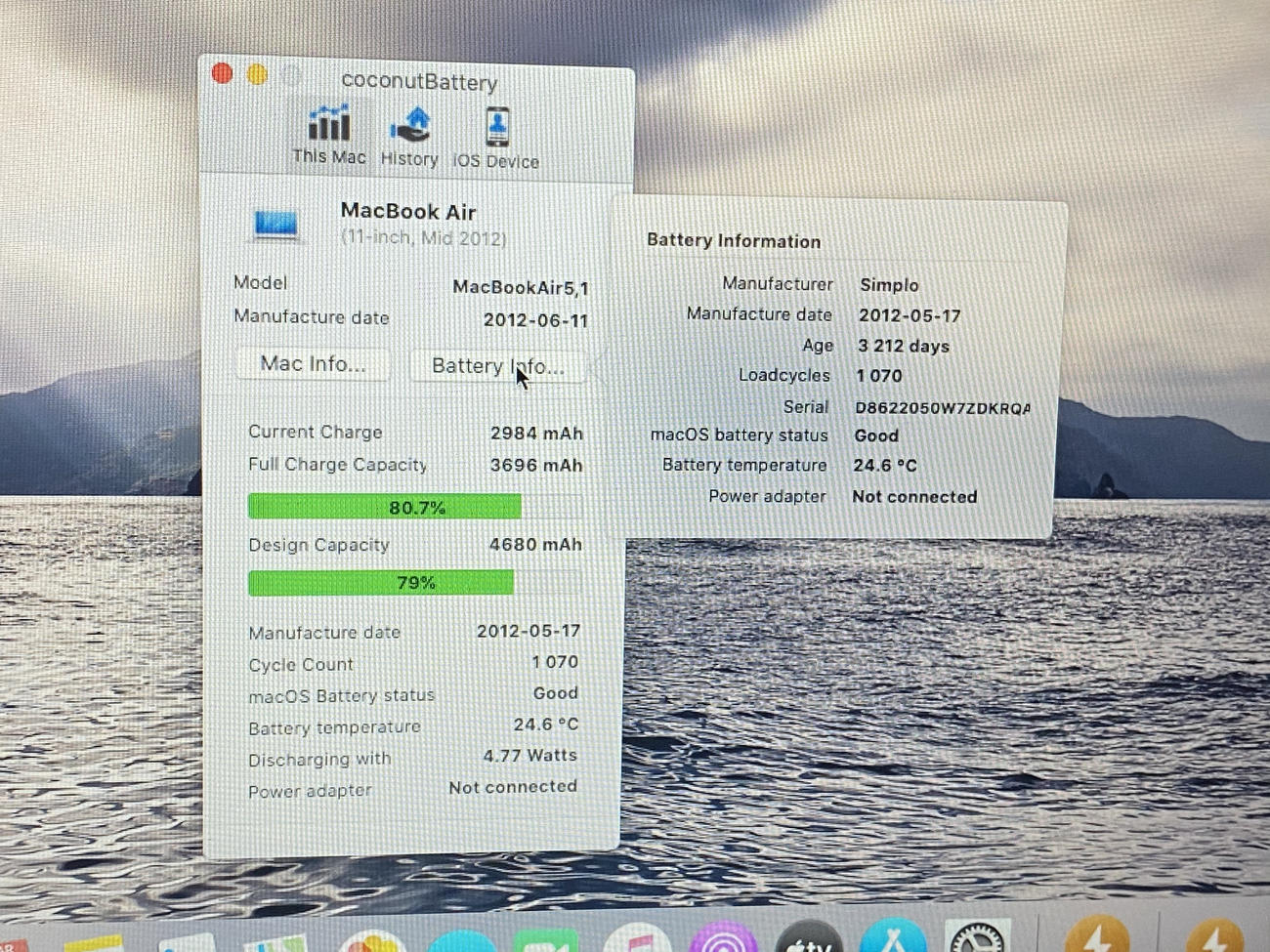Open Apple TV in the Dock
The height and width of the screenshot is (952, 1270).
pyautogui.click(x=809, y=937)
